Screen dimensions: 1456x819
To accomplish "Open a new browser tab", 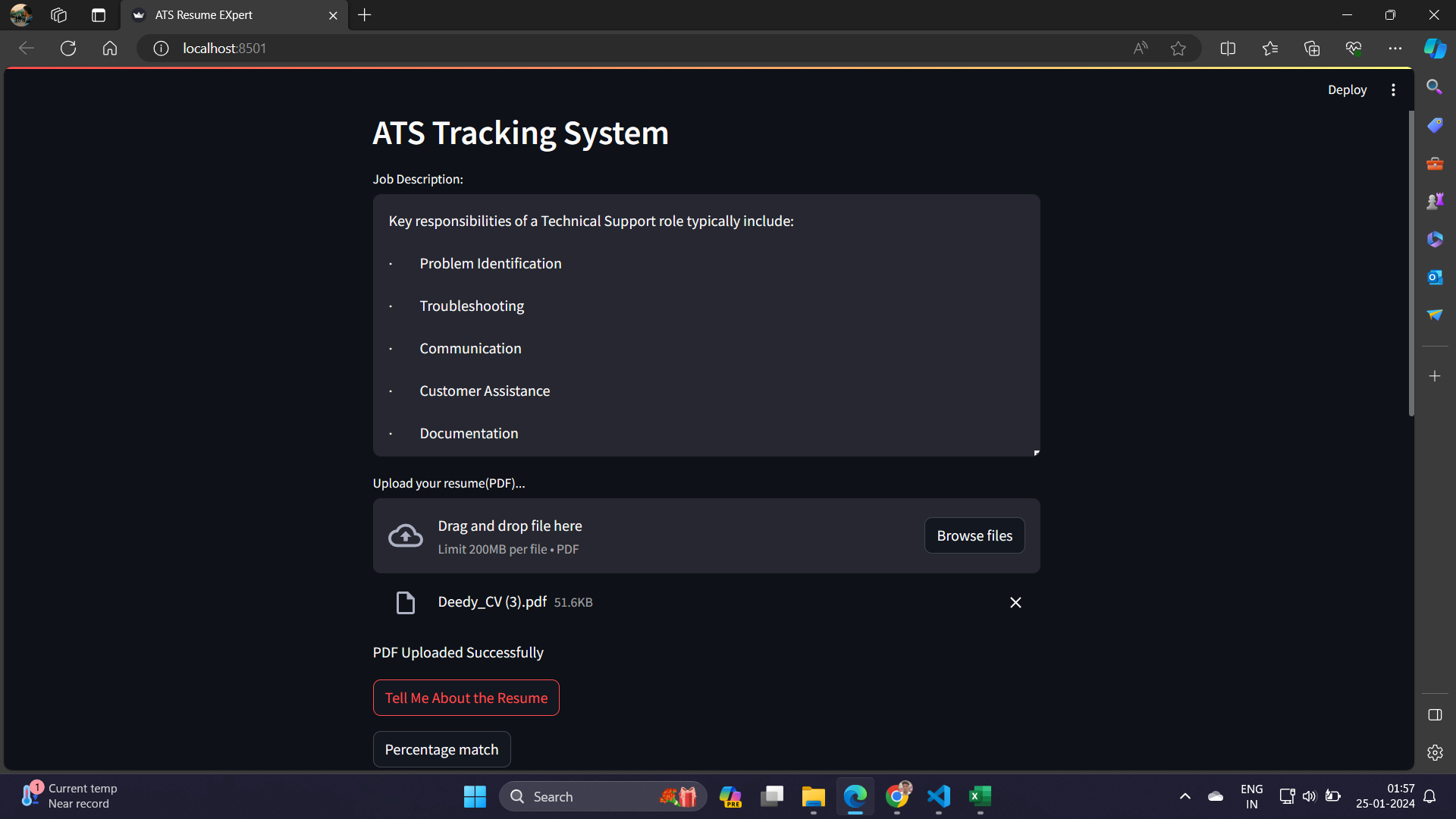I will [365, 15].
